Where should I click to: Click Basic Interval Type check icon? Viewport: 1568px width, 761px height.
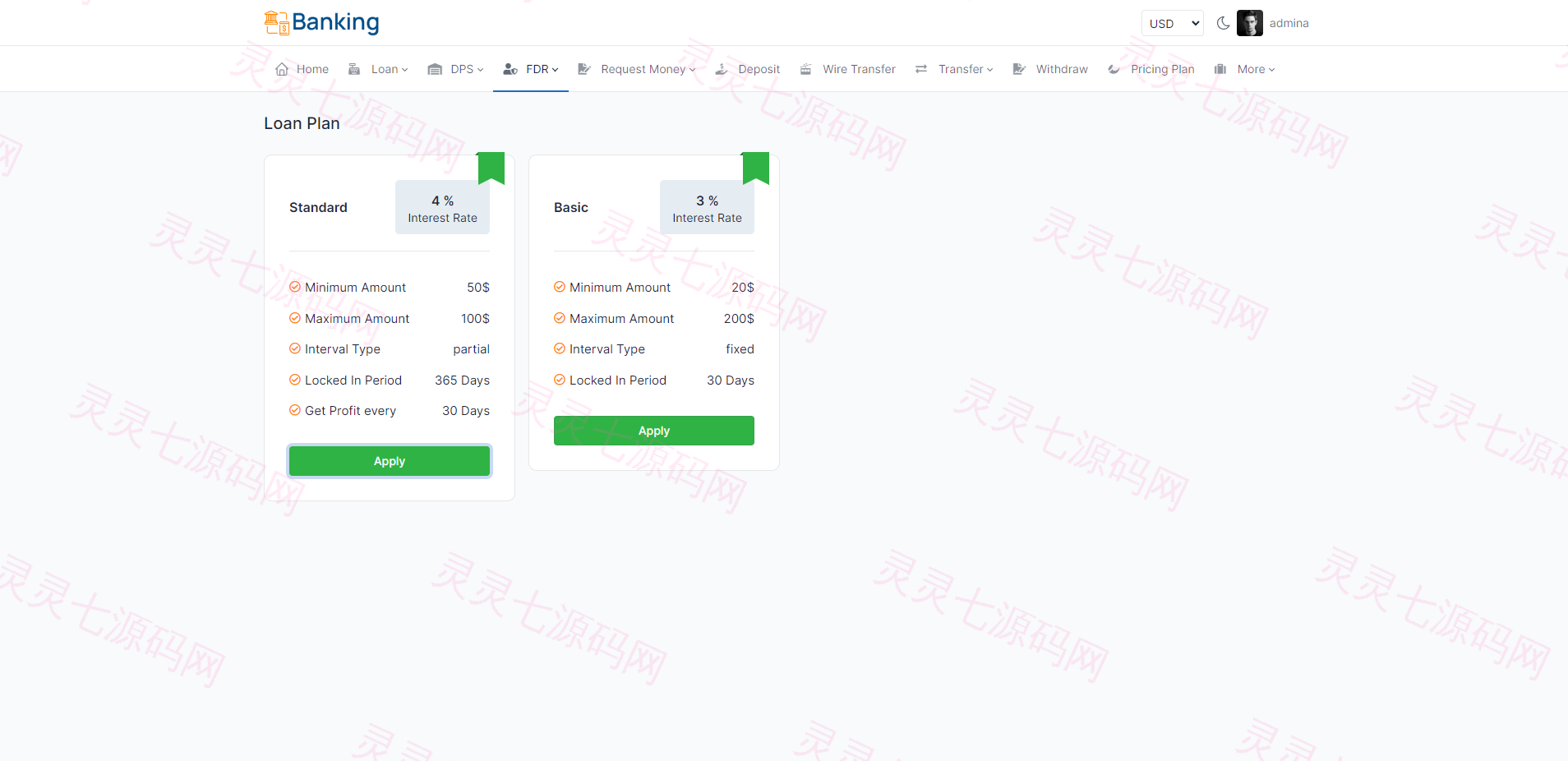[560, 348]
